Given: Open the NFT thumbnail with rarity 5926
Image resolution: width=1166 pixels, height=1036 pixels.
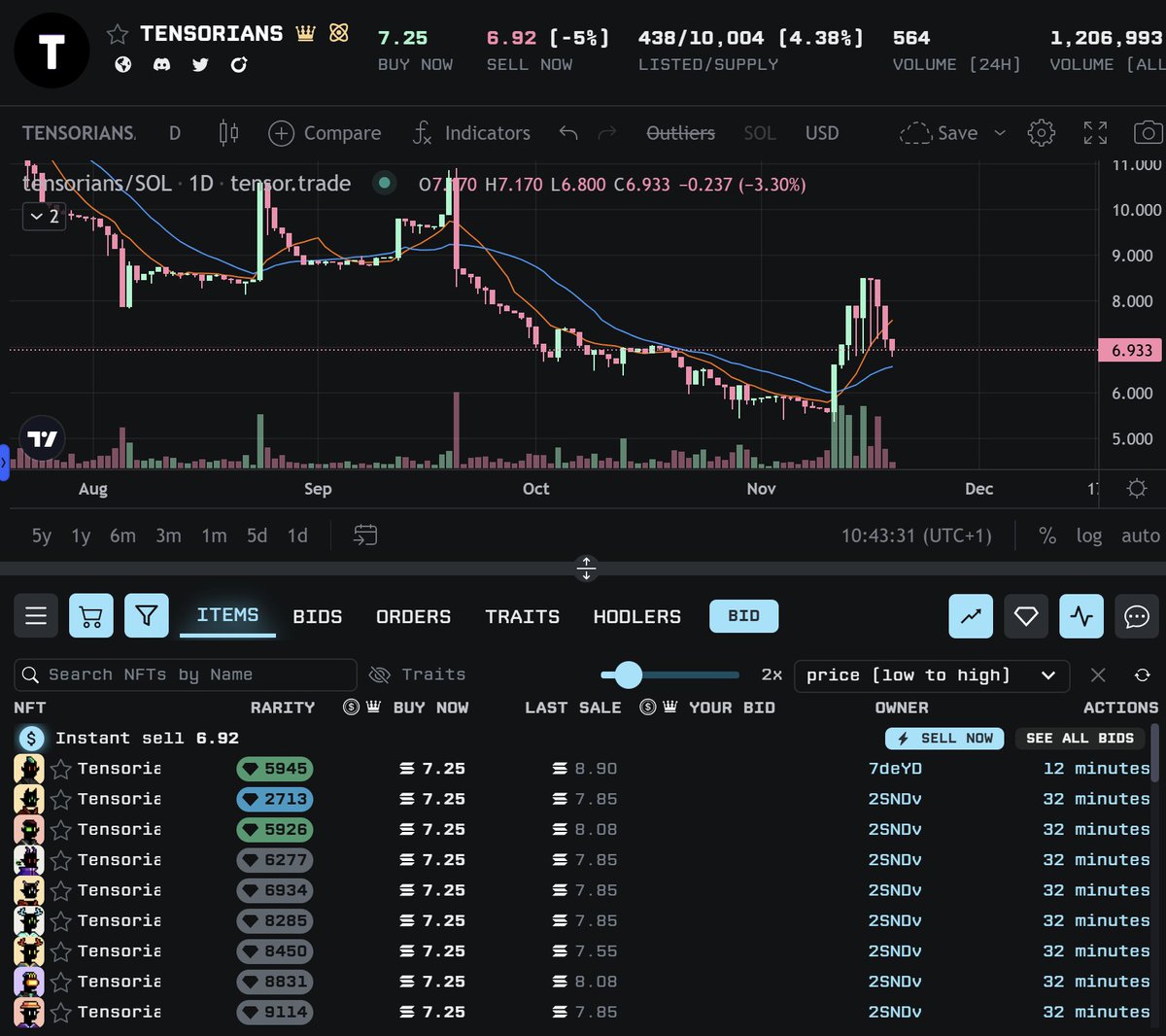Looking at the screenshot, I should (x=29, y=829).
